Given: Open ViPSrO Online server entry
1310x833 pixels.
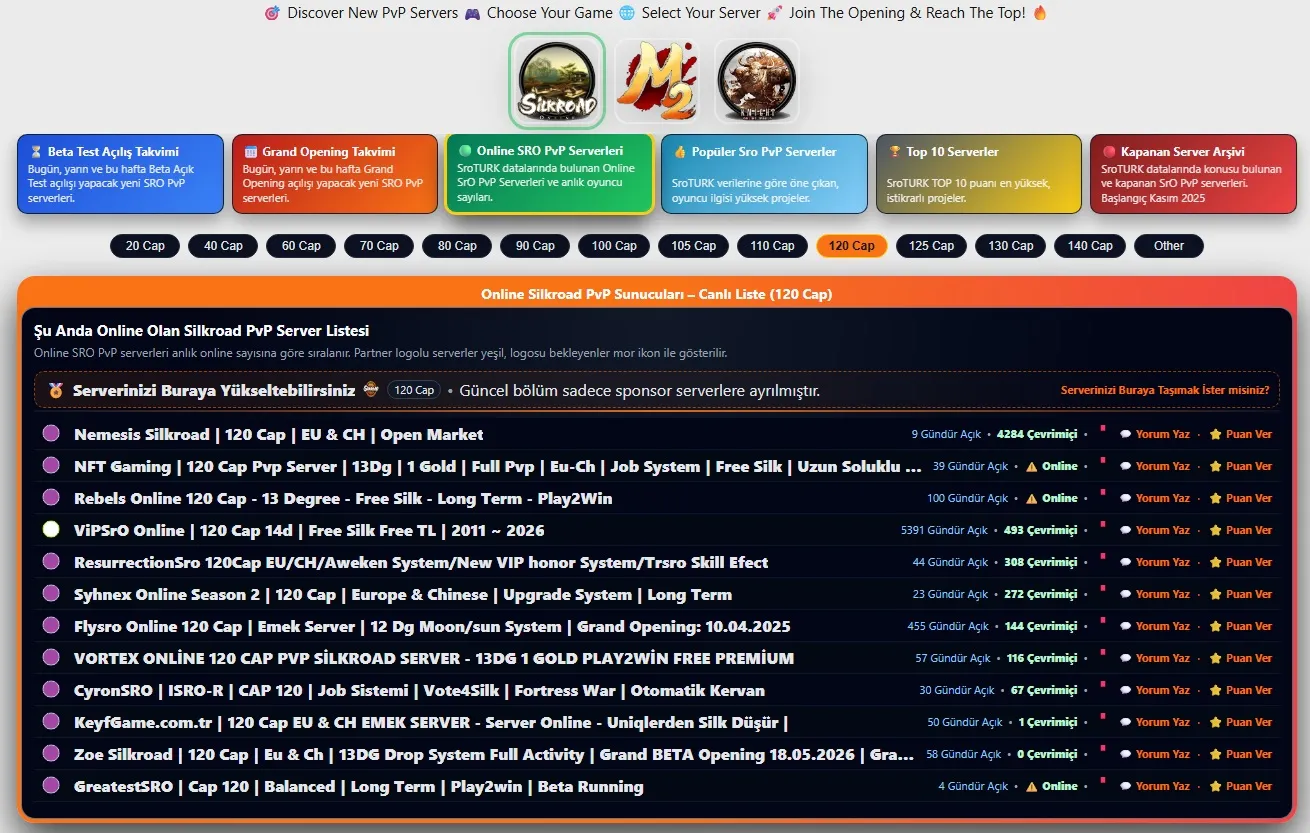Looking at the screenshot, I should (x=309, y=530).
